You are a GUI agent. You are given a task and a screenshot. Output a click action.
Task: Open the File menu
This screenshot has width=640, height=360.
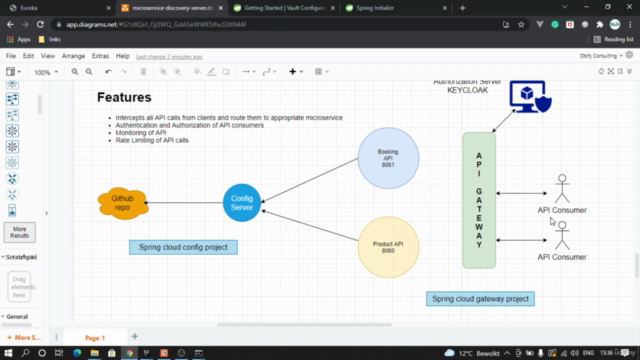[11, 56]
